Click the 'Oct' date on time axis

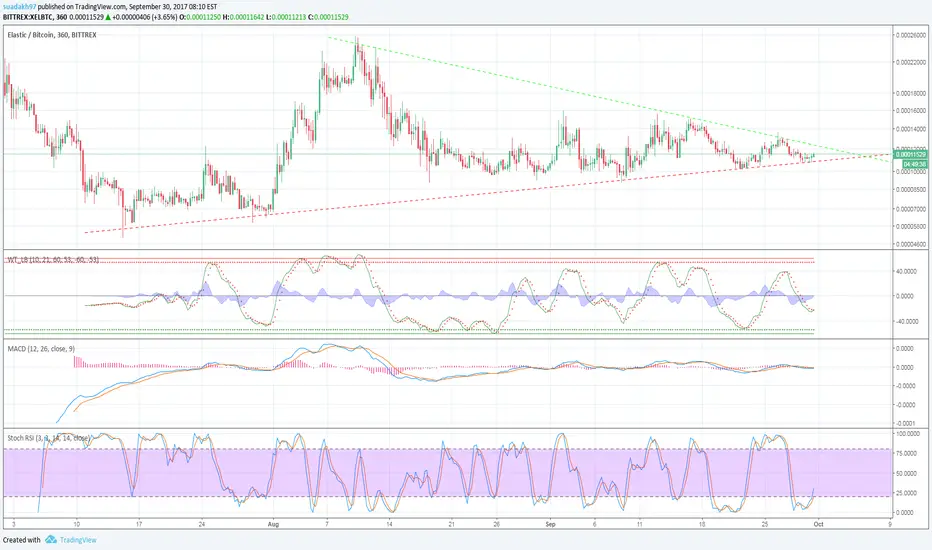click(818, 524)
